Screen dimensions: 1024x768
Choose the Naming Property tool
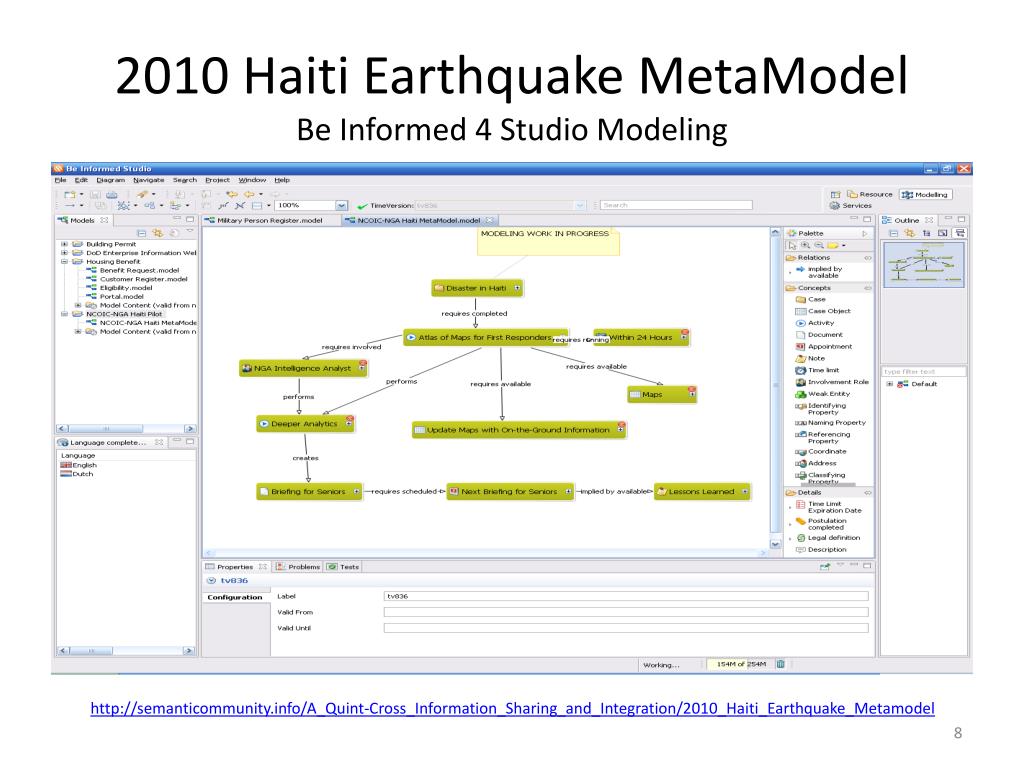[x=830, y=423]
